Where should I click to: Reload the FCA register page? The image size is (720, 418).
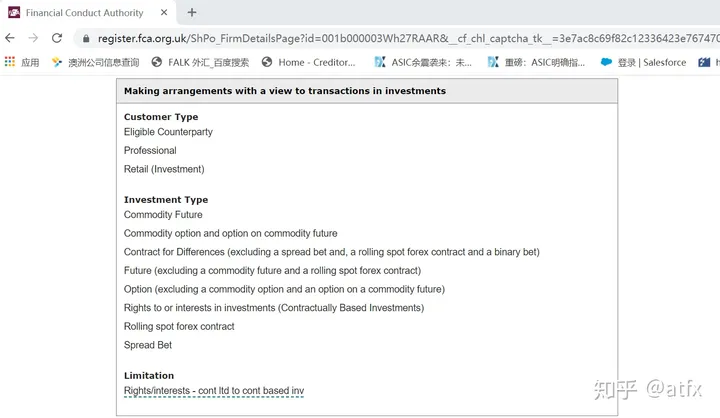(x=57, y=38)
